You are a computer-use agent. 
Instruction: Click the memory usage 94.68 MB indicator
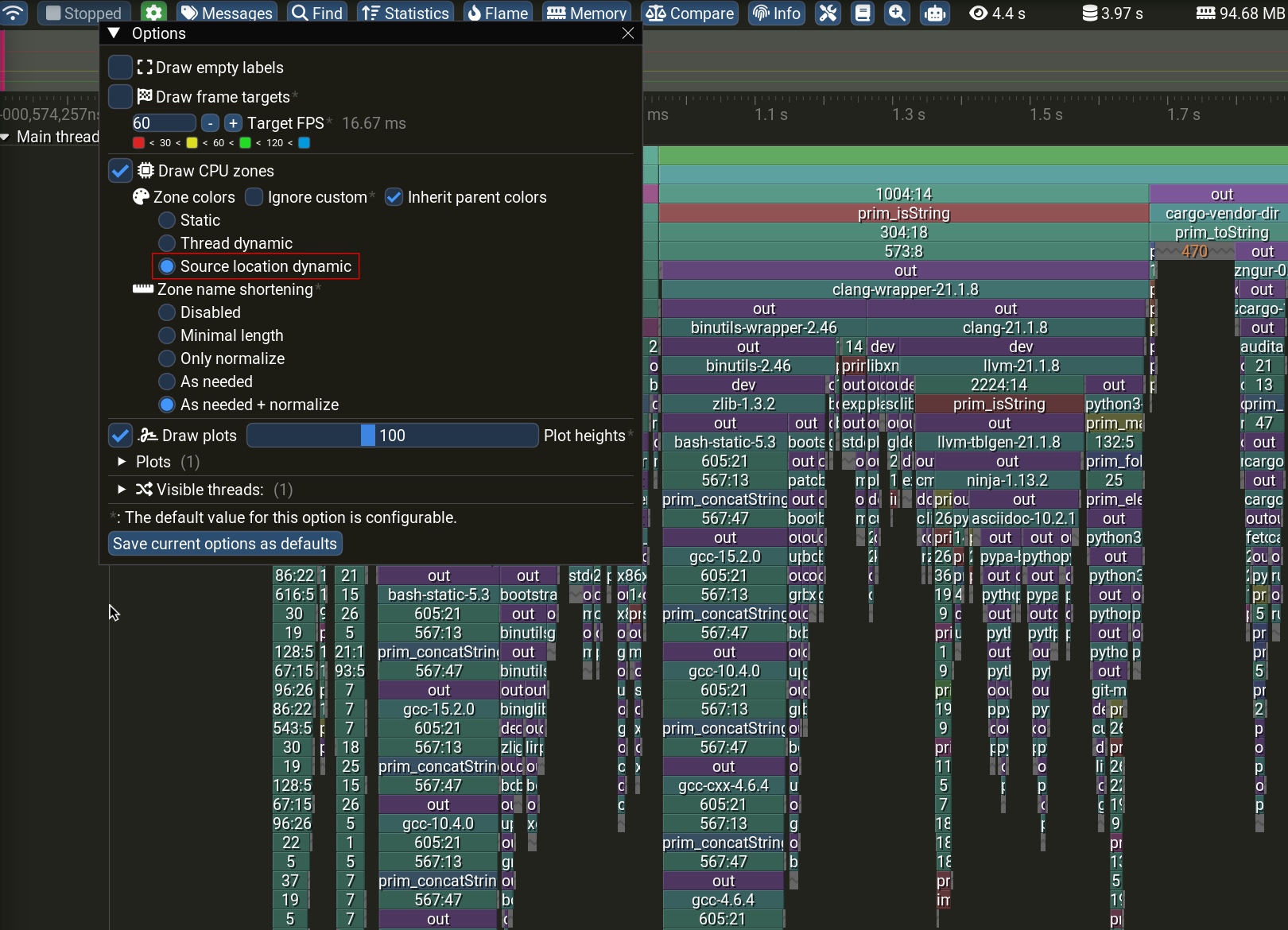(x=1240, y=13)
